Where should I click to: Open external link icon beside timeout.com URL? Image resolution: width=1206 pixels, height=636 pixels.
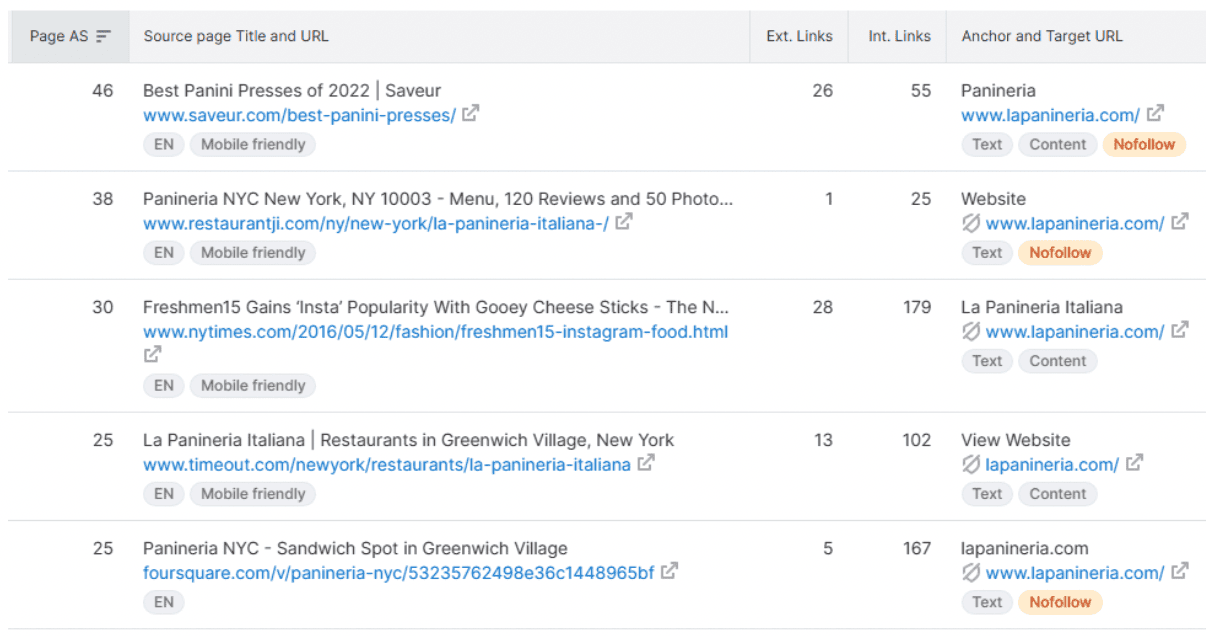pyautogui.click(x=646, y=463)
